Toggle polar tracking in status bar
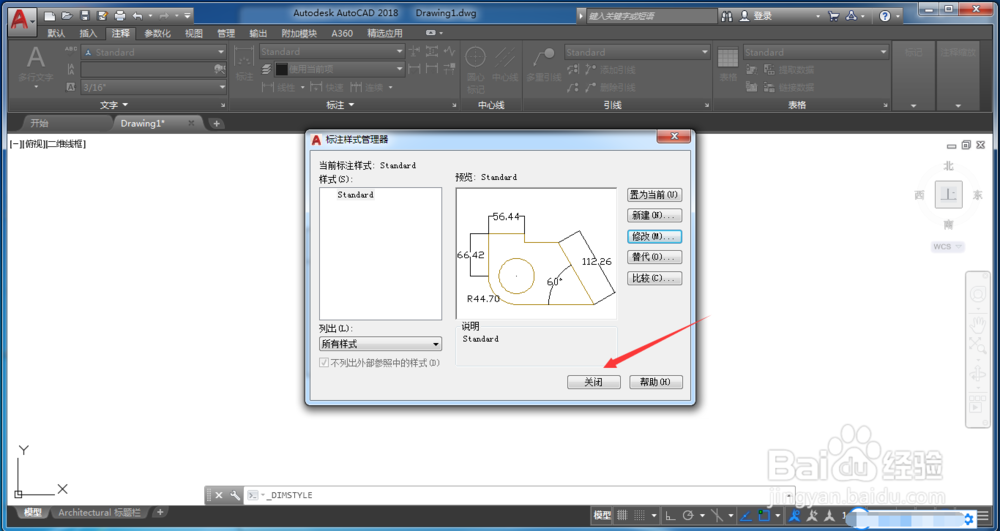 688,516
